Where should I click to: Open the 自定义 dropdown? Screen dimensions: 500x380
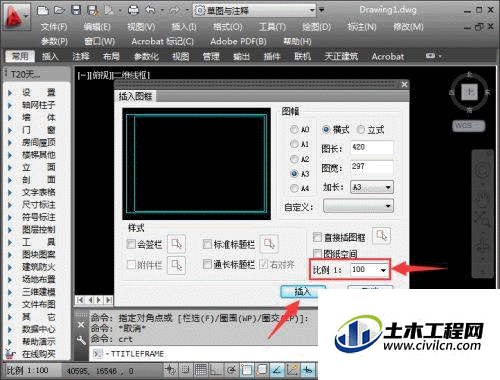point(358,206)
